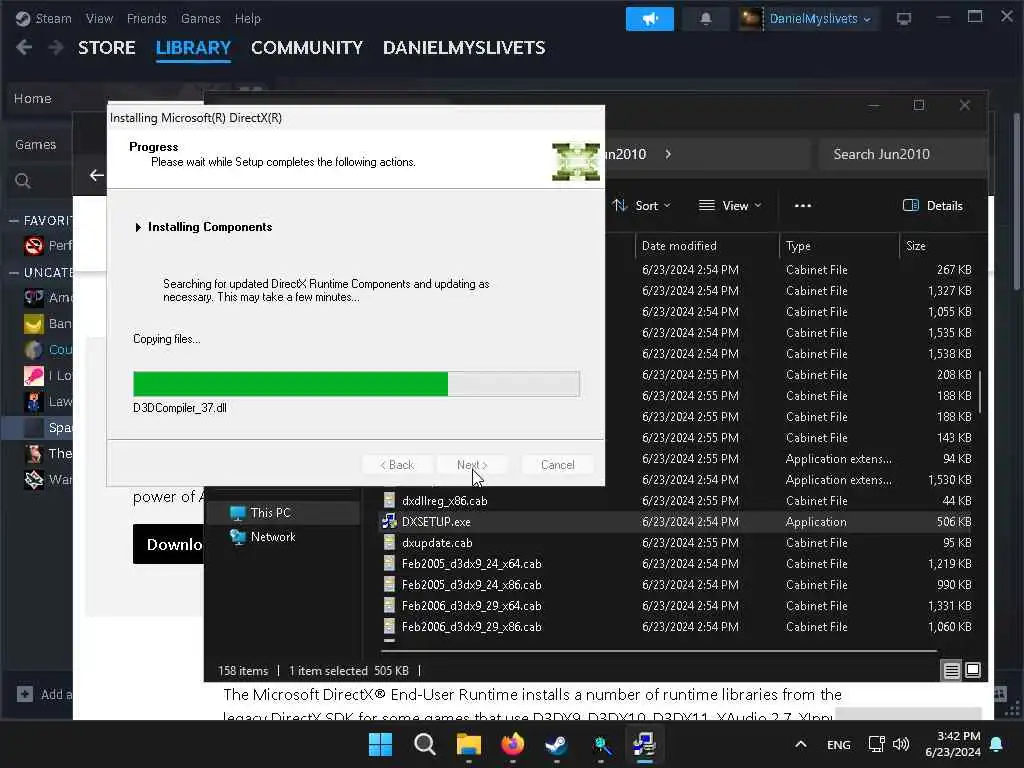Image resolution: width=1024 pixels, height=768 pixels.
Task: Select the Perf game icon in favorites
Action: pyautogui.click(x=34, y=246)
